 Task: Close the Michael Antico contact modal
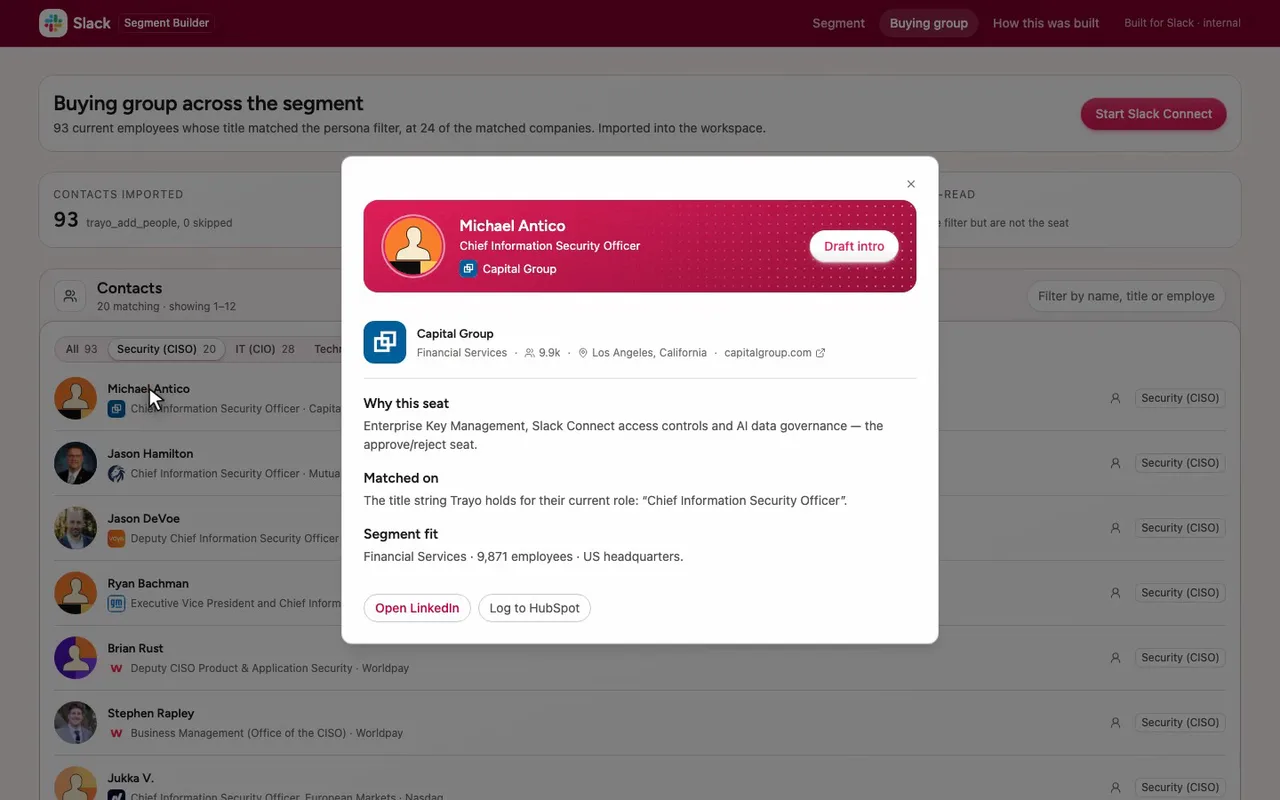click(x=911, y=184)
